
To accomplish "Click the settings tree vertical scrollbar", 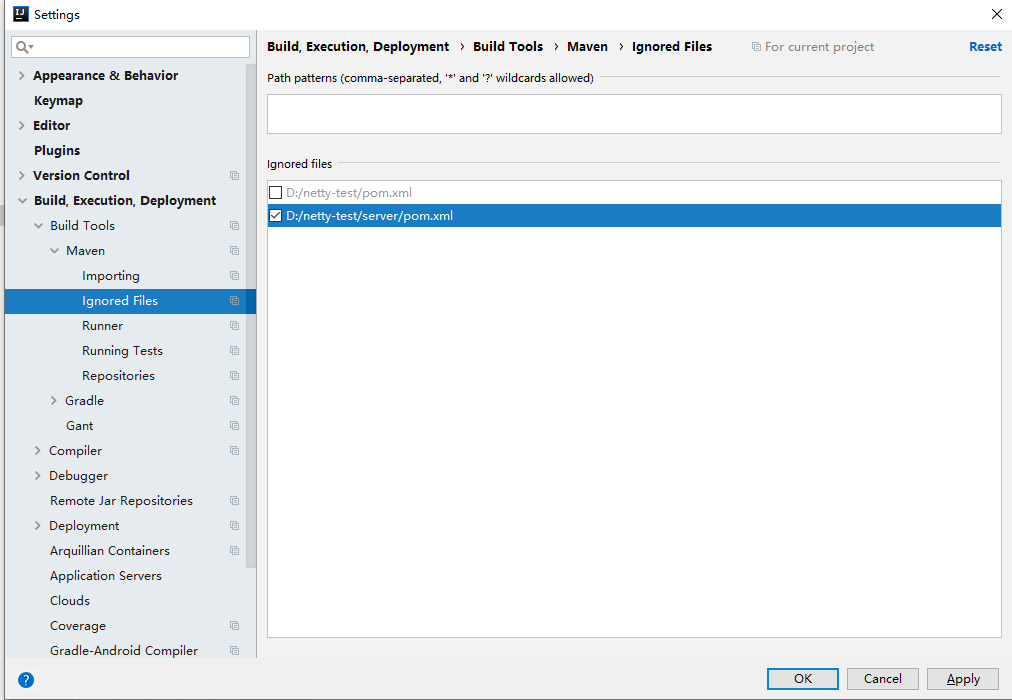I will [x=251, y=316].
